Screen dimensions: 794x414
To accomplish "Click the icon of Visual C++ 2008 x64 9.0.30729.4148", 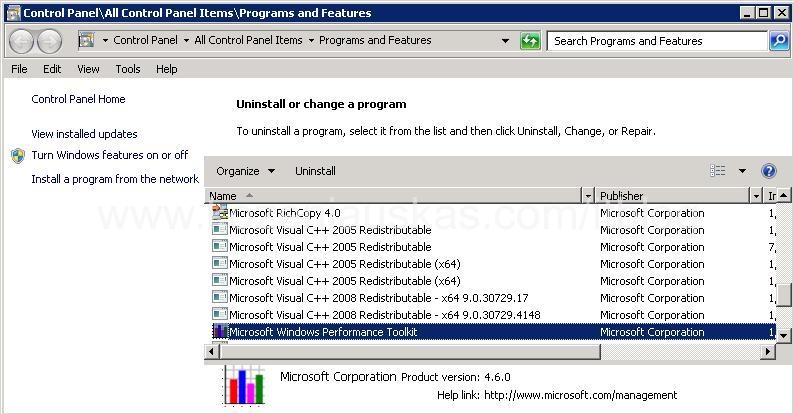I will [220, 314].
